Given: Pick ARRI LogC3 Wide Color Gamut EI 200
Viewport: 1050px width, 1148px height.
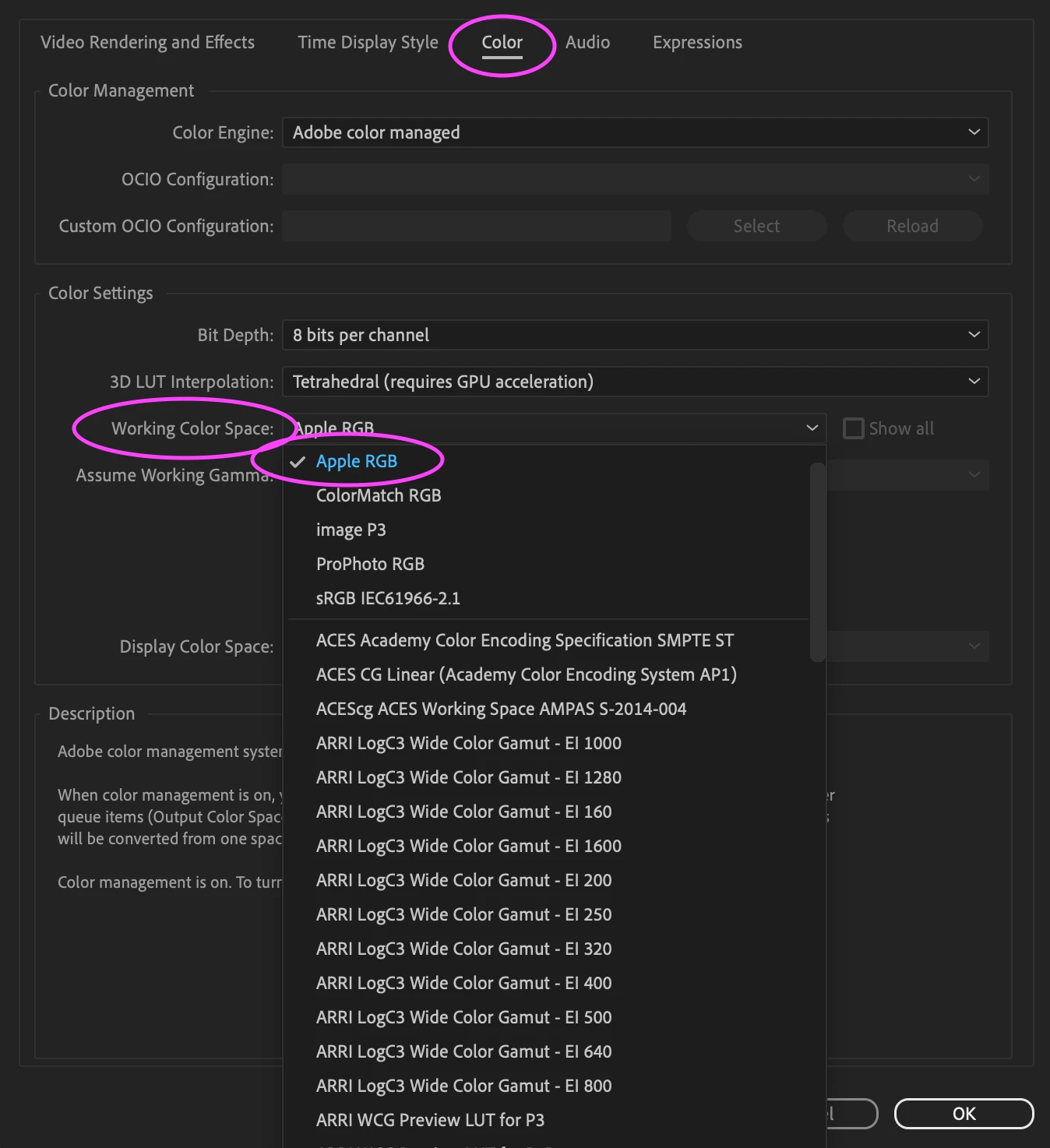Looking at the screenshot, I should coord(546,880).
